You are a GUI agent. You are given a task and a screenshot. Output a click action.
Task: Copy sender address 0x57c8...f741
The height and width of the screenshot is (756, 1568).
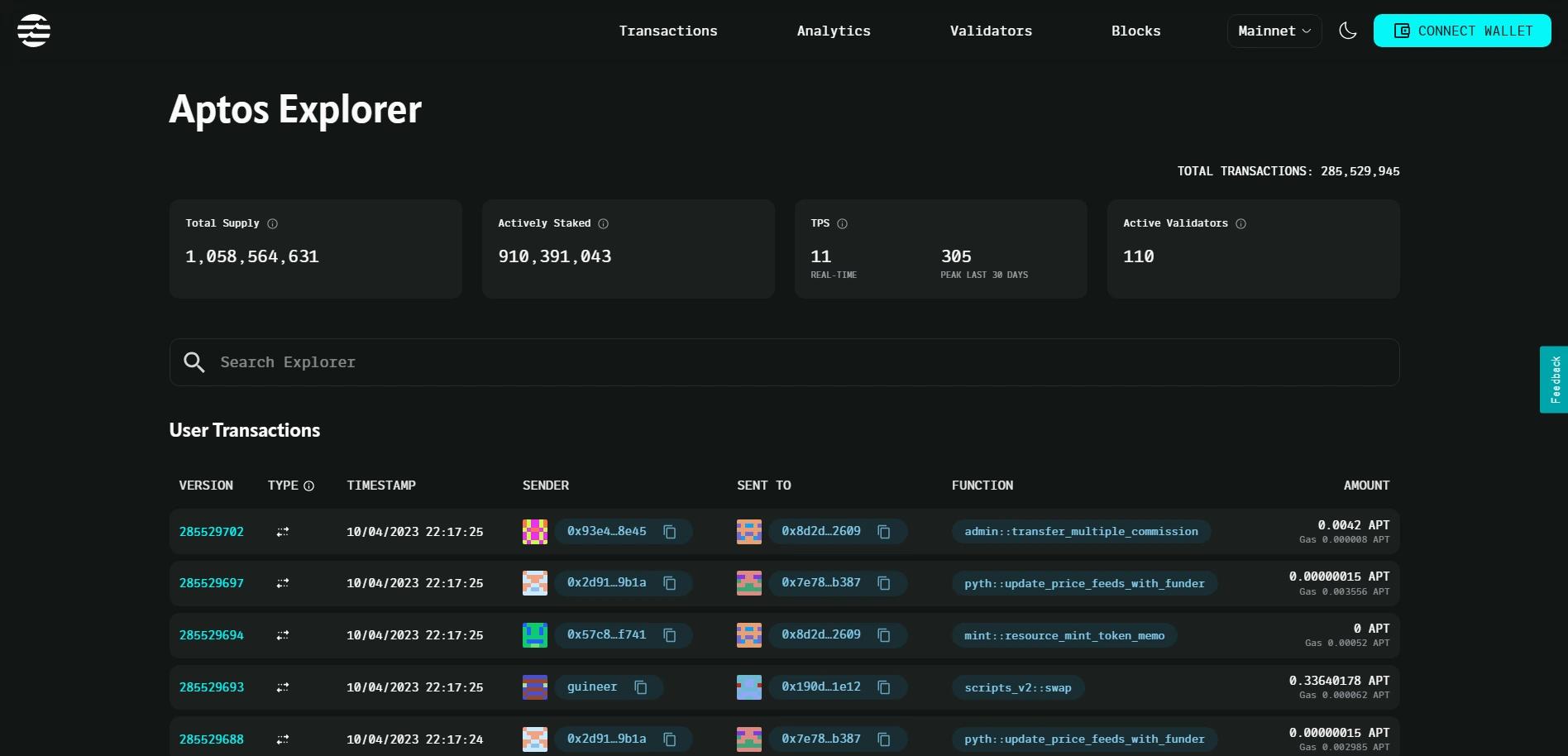click(x=670, y=635)
